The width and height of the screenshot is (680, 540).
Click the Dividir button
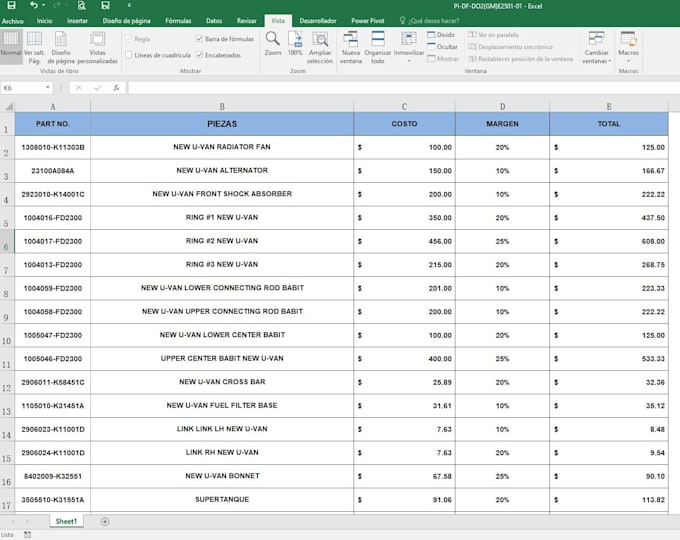[x=441, y=35]
